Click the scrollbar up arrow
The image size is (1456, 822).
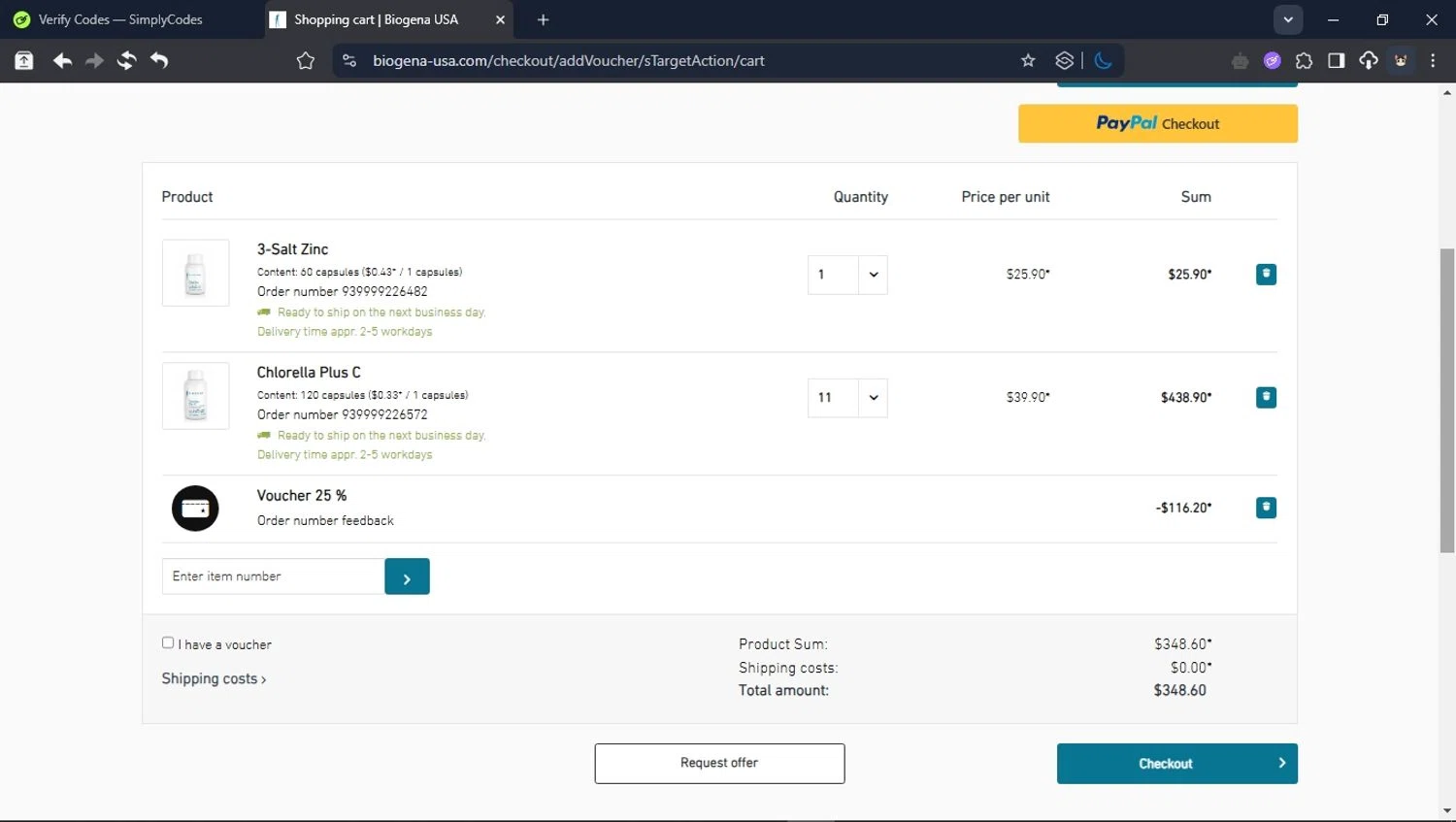pyautogui.click(x=1447, y=93)
